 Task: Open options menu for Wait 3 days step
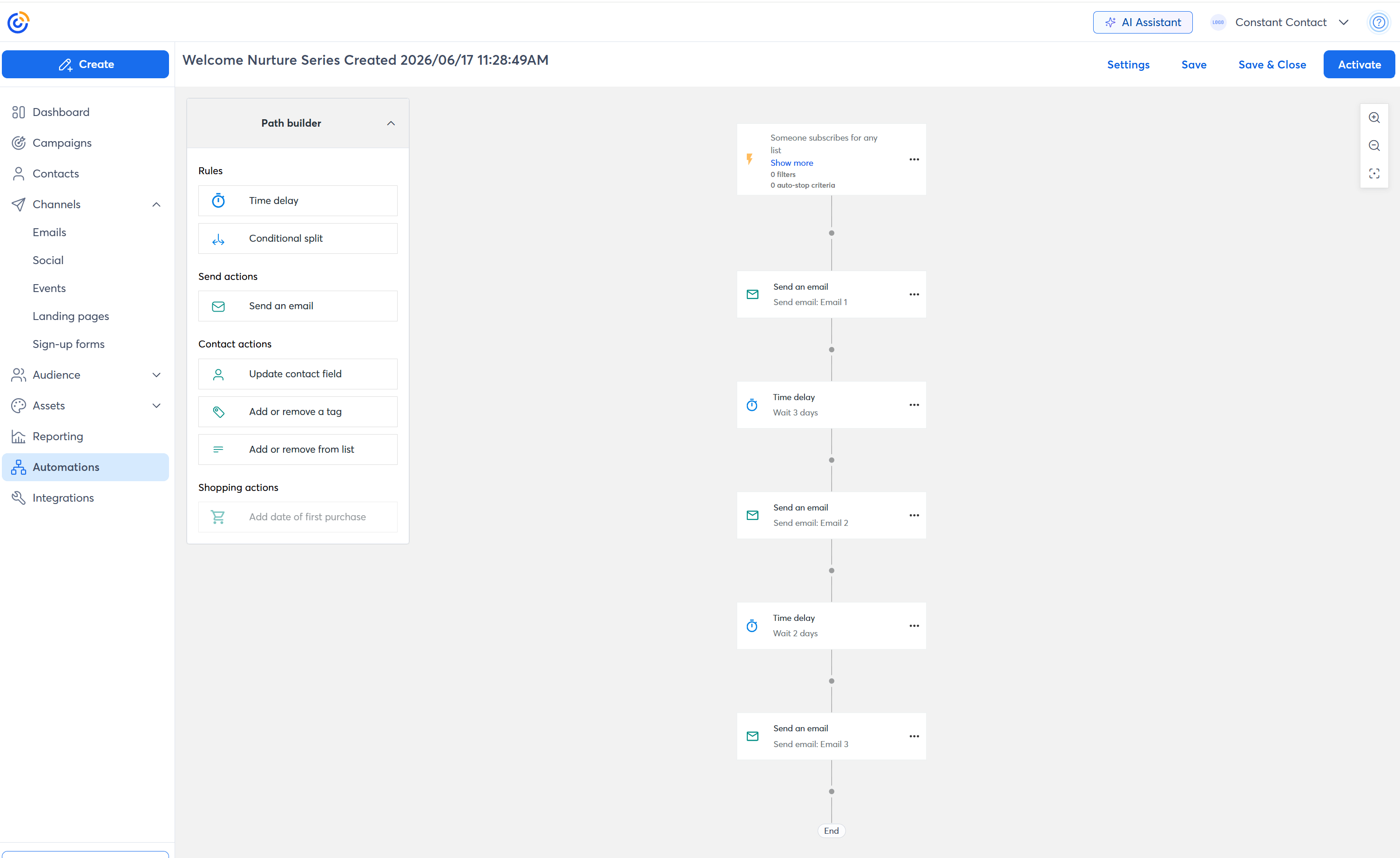tap(913, 405)
